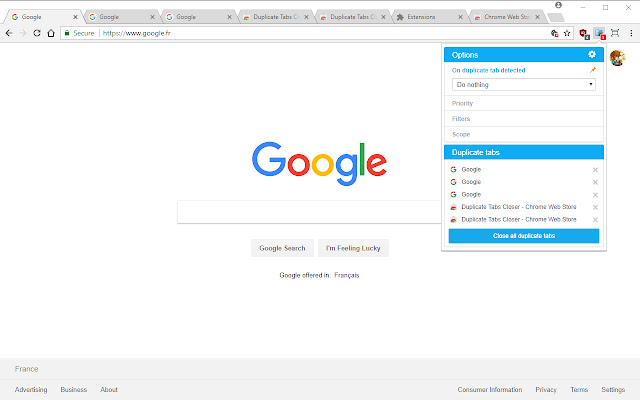Click the screen capture extension icon
This screenshot has width=640, height=400.
[x=615, y=33]
